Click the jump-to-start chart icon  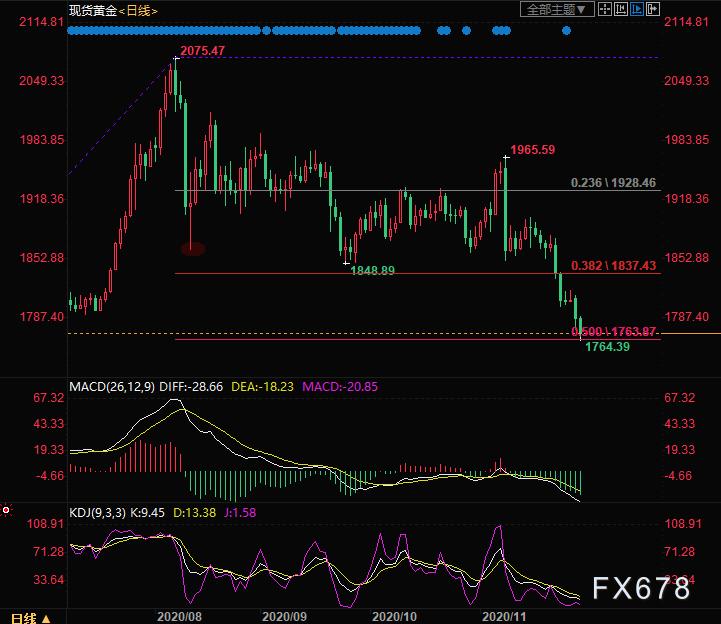tap(621, 10)
